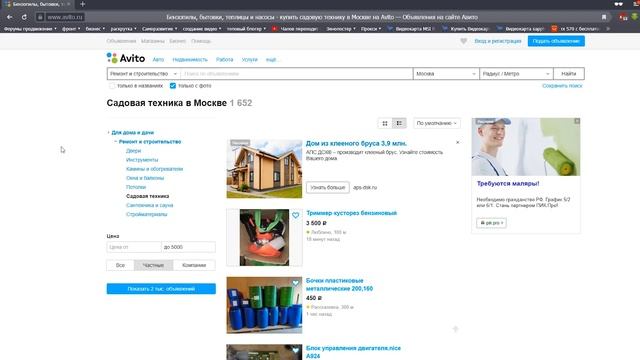
Task: Open the Авто section in header
Action: pyautogui.click(x=158, y=60)
